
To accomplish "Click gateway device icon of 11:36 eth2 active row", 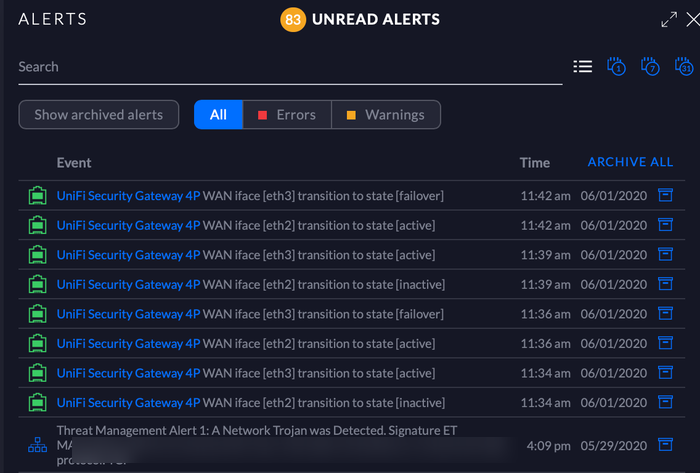I will point(38,343).
